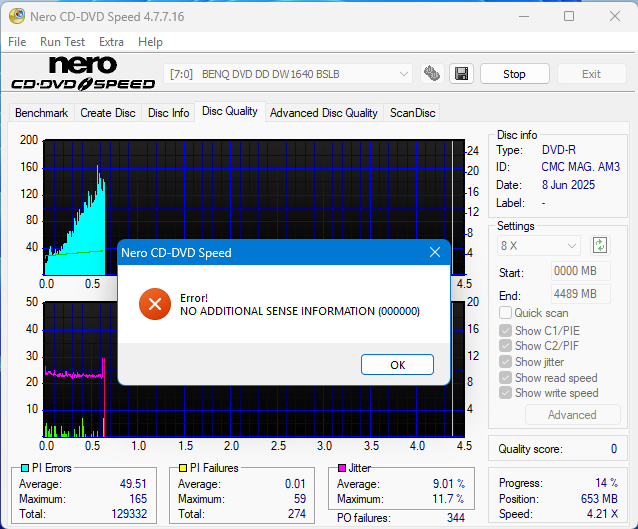The height and width of the screenshot is (529, 638).
Task: Click the Stop button
Action: click(x=514, y=74)
